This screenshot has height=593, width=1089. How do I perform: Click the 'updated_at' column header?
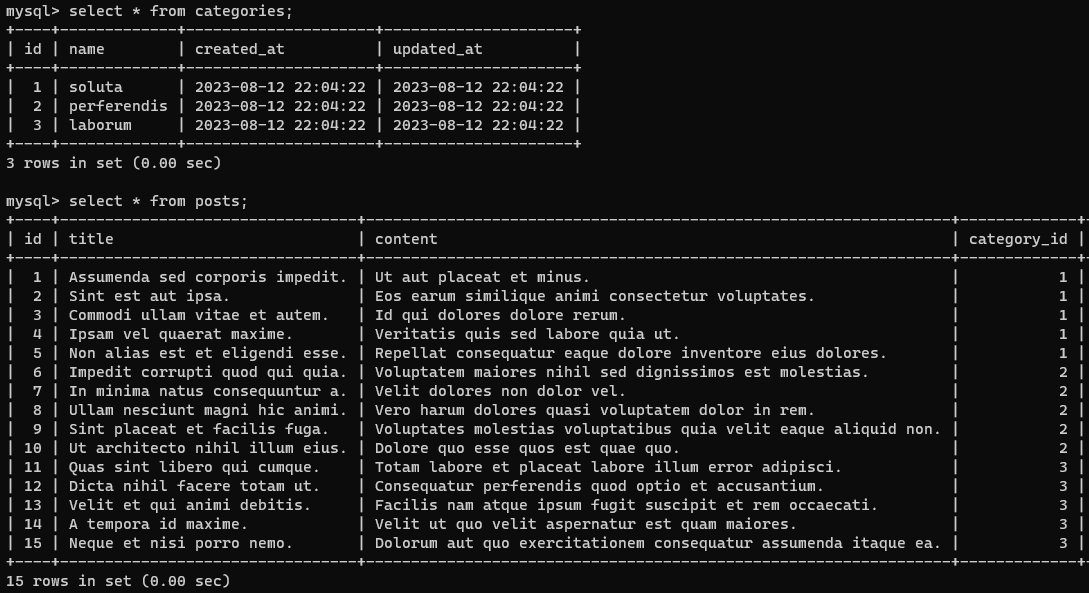438,49
